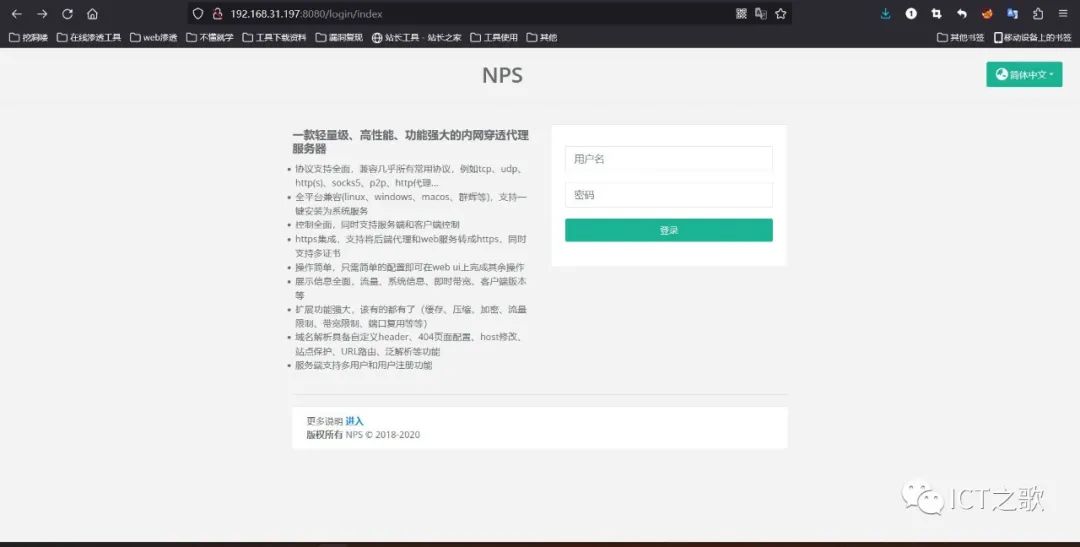The height and width of the screenshot is (547, 1080).
Task: Open the 在线渗透工具 bookmark folder
Action: click(89, 38)
